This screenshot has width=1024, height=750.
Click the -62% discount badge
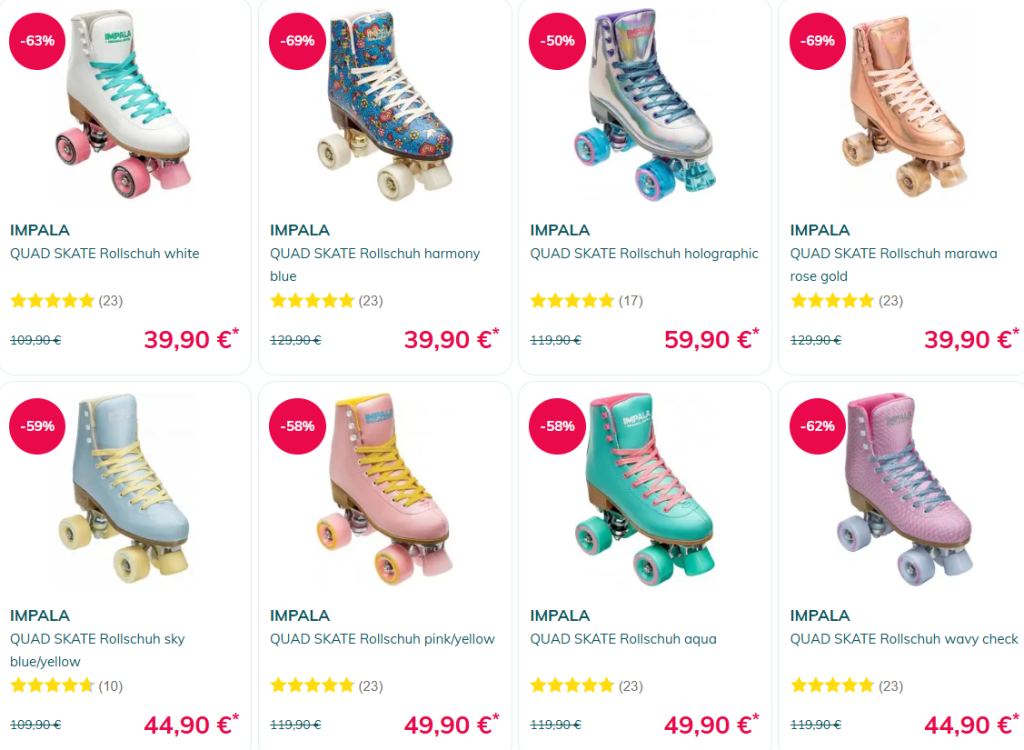point(818,426)
